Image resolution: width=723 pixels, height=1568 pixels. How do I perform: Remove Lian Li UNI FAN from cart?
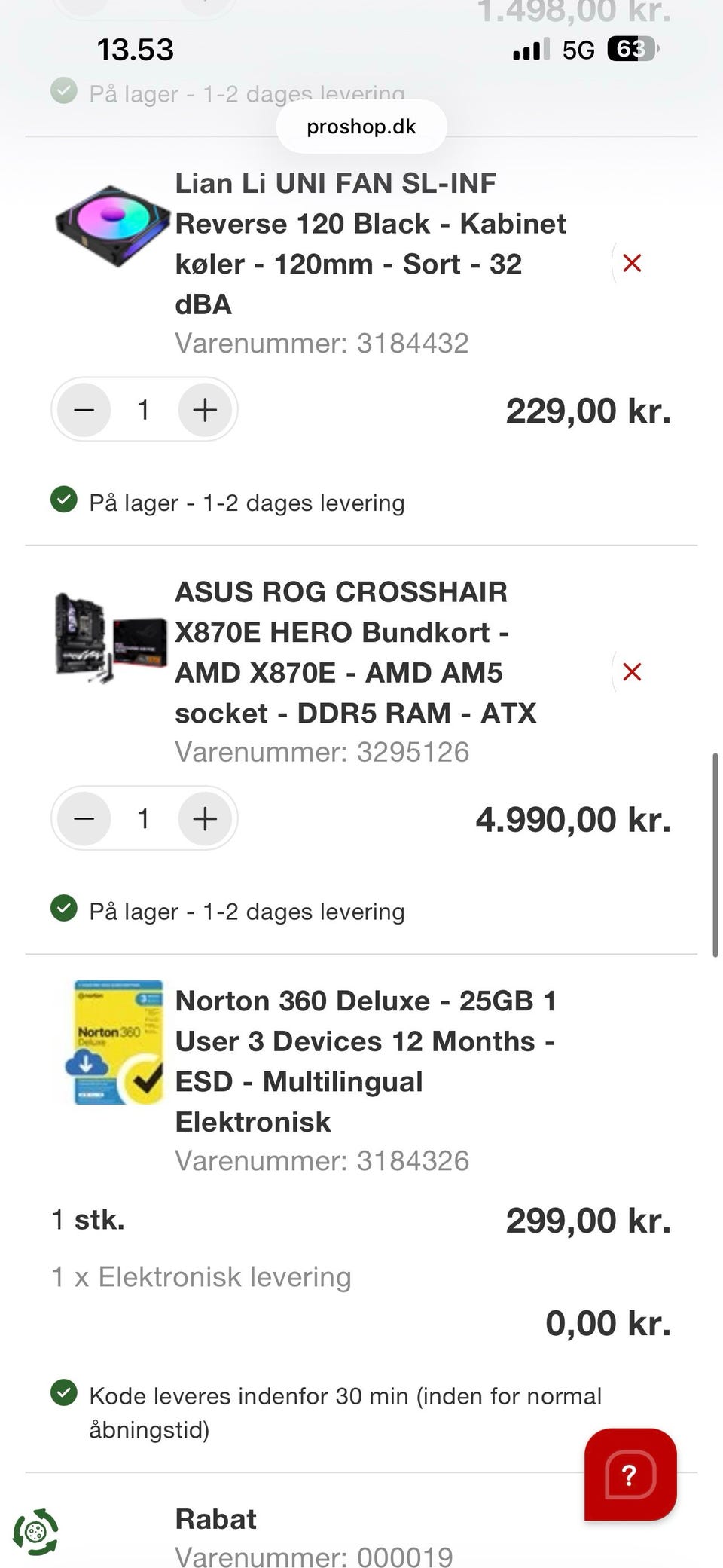click(x=632, y=263)
